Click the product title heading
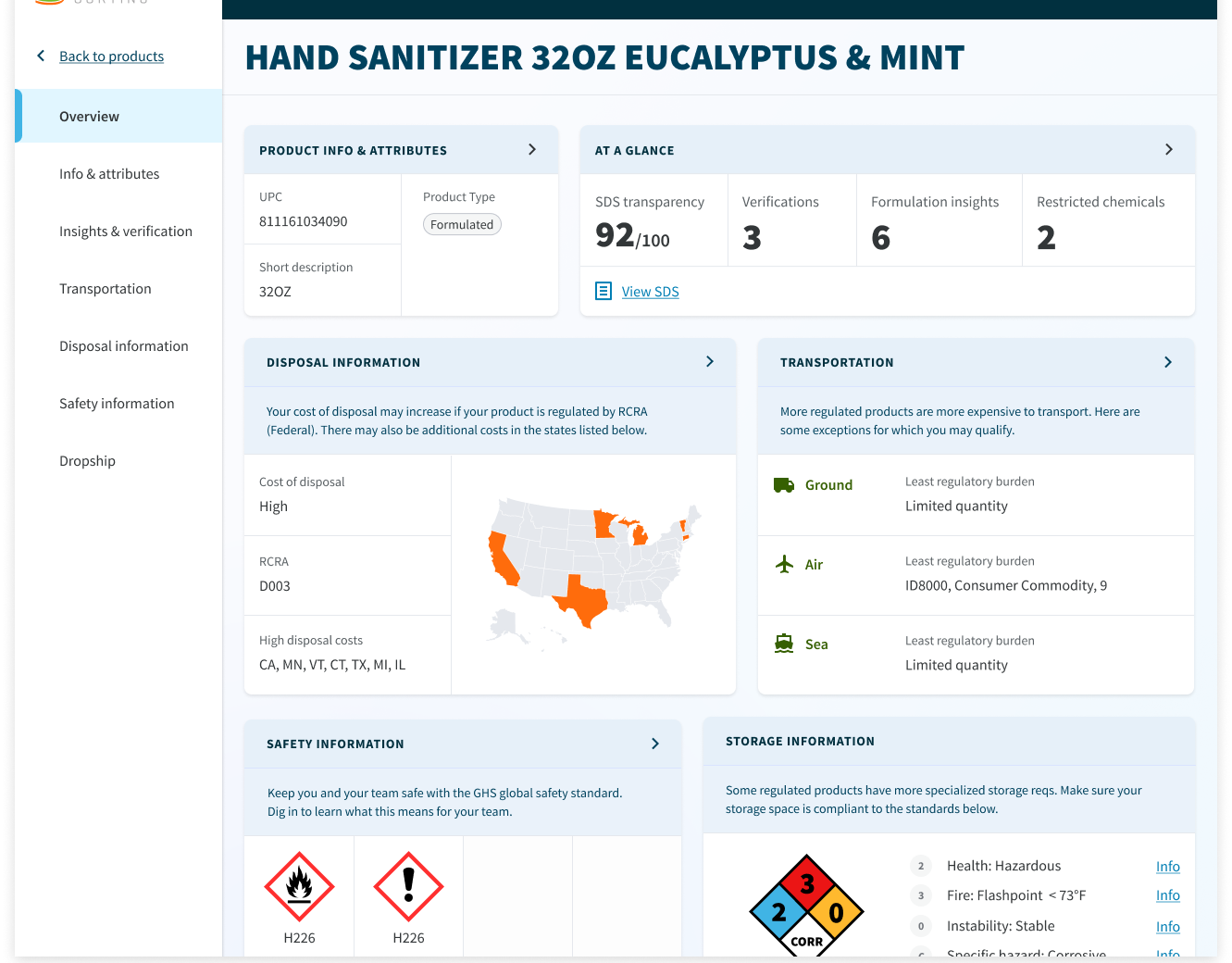 (x=604, y=57)
